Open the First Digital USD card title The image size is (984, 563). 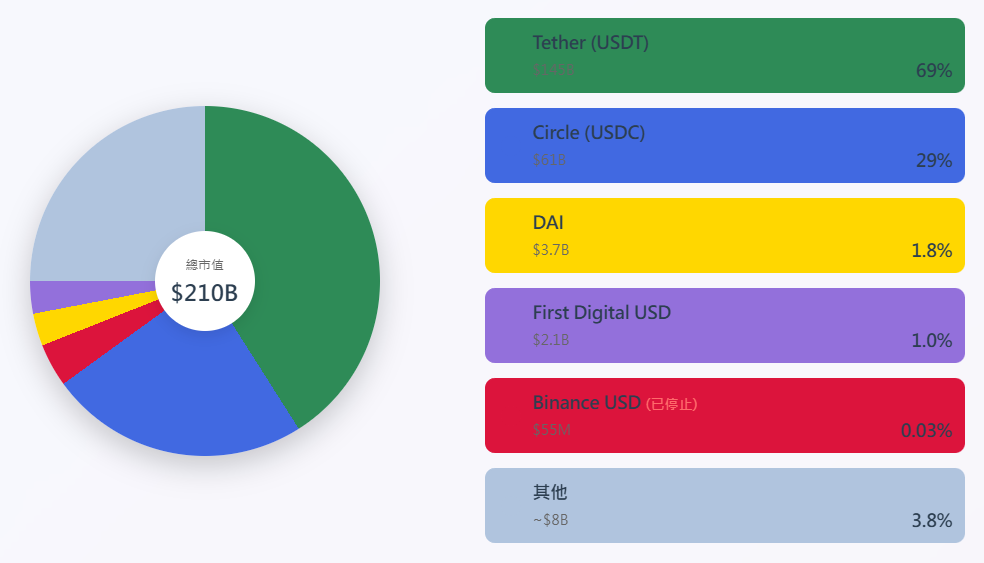[x=601, y=313]
